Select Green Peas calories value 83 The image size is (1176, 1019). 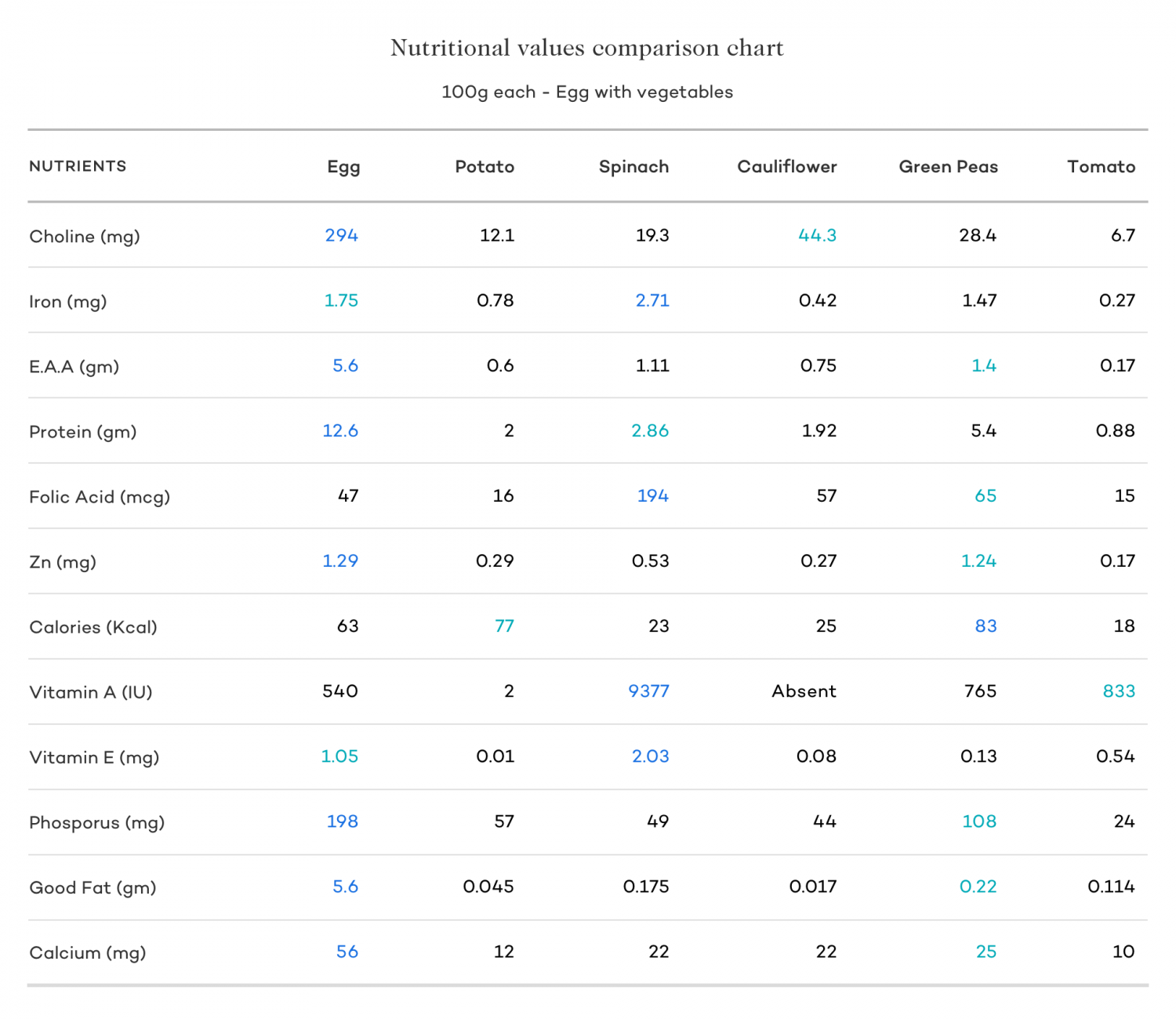pyautogui.click(x=985, y=626)
